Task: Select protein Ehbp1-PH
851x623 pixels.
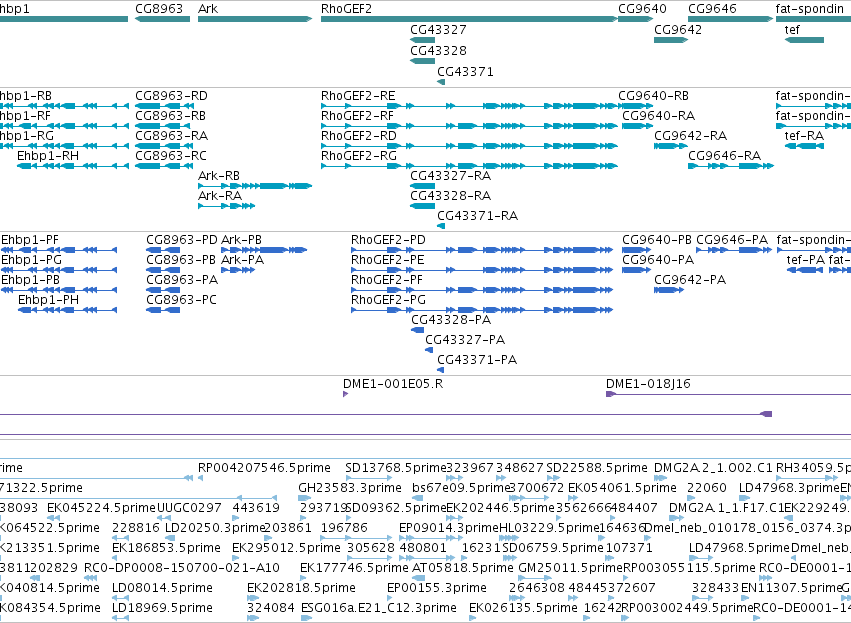Action: click(x=48, y=300)
